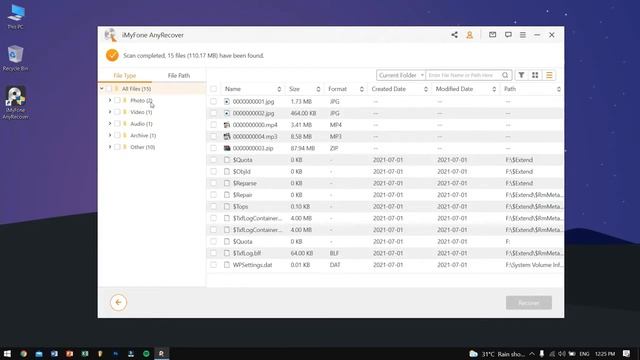The height and width of the screenshot is (360, 640).
Task: Check the box for 0000000002.jpg
Action: coord(213,113)
